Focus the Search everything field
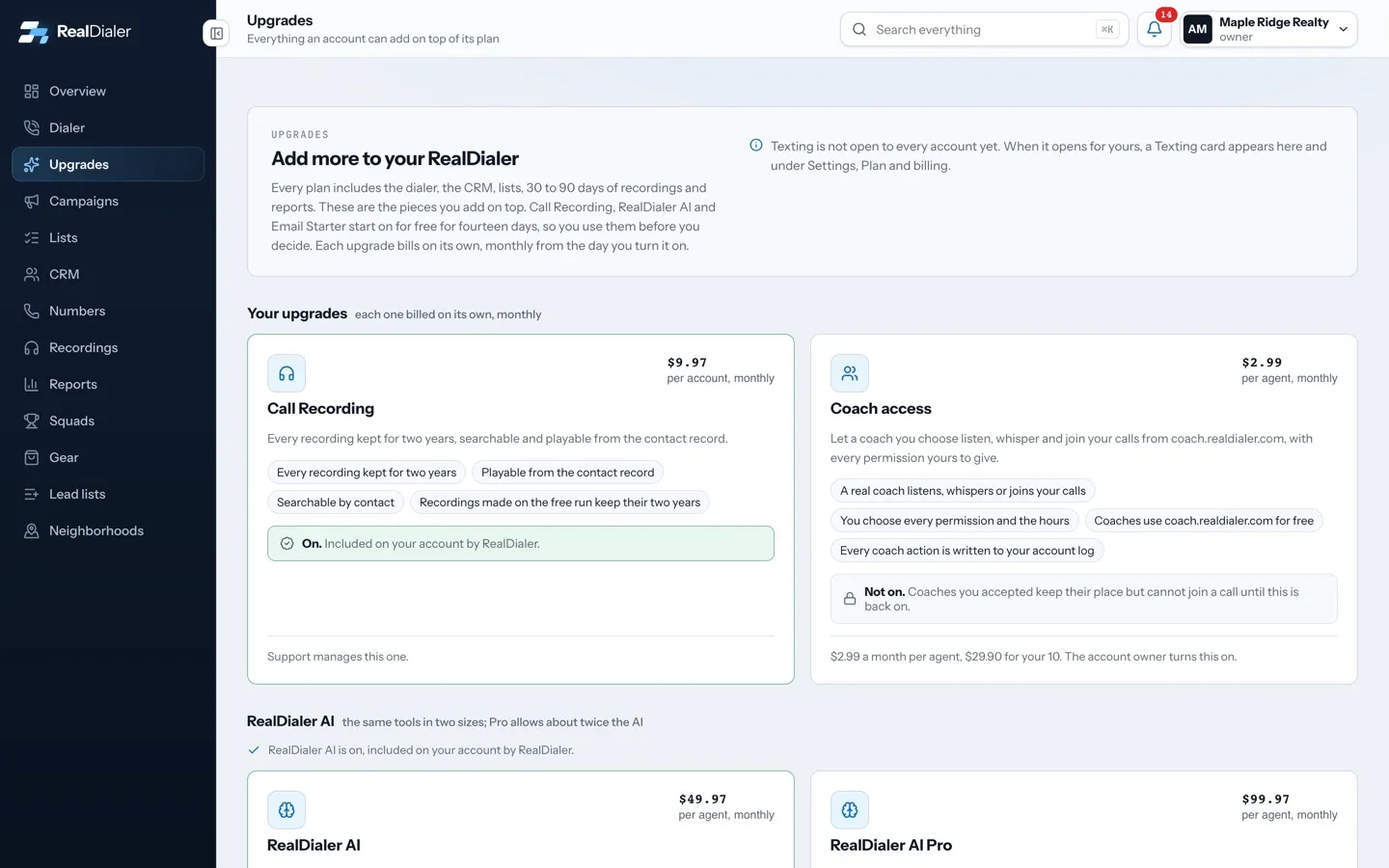The width and height of the screenshot is (1389, 868). pos(984,30)
